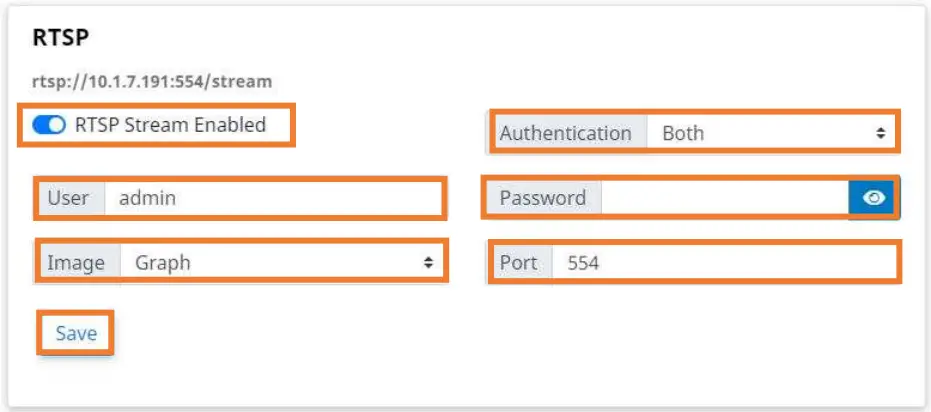Click the Authentication dropdown arrow indicator
Viewport: 931px width, 412px height.
[x=880, y=133]
